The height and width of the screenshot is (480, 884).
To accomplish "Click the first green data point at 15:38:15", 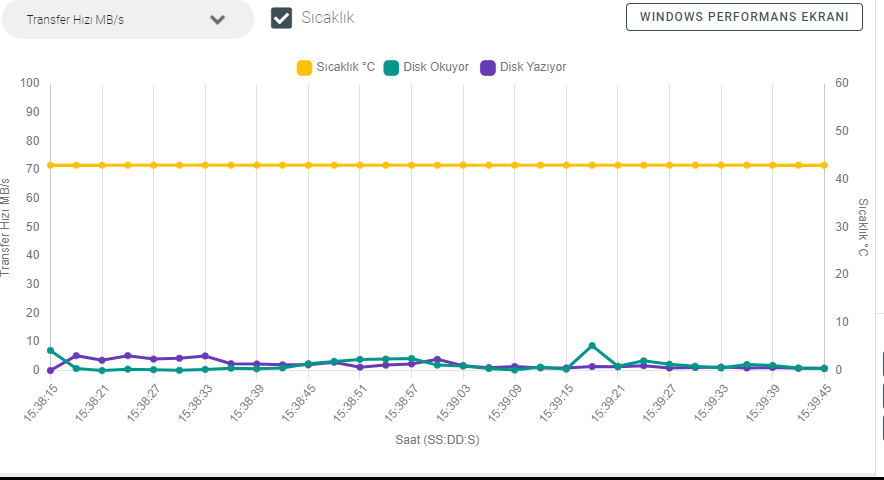I will 50,351.
